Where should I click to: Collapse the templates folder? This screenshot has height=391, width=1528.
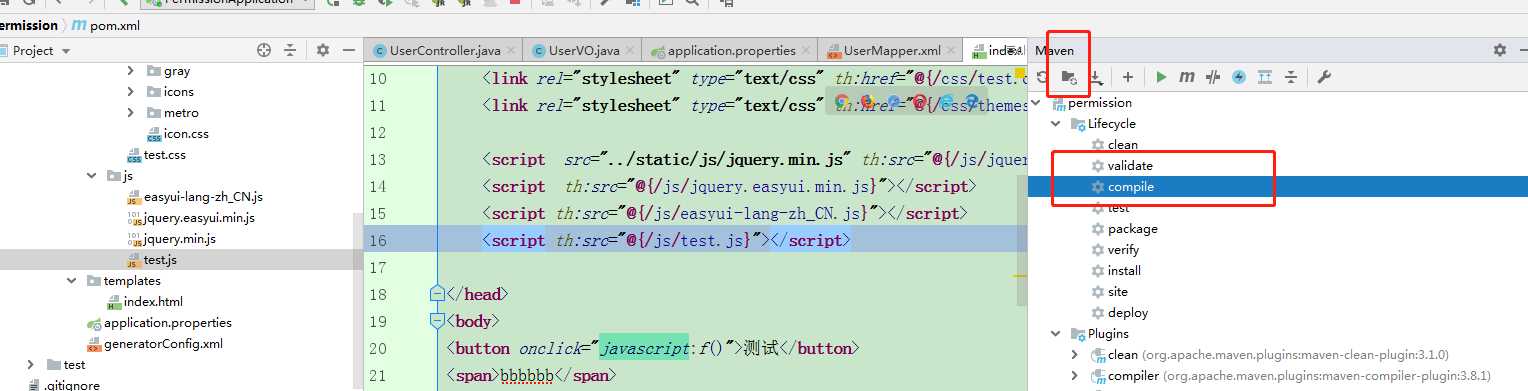tap(71, 281)
